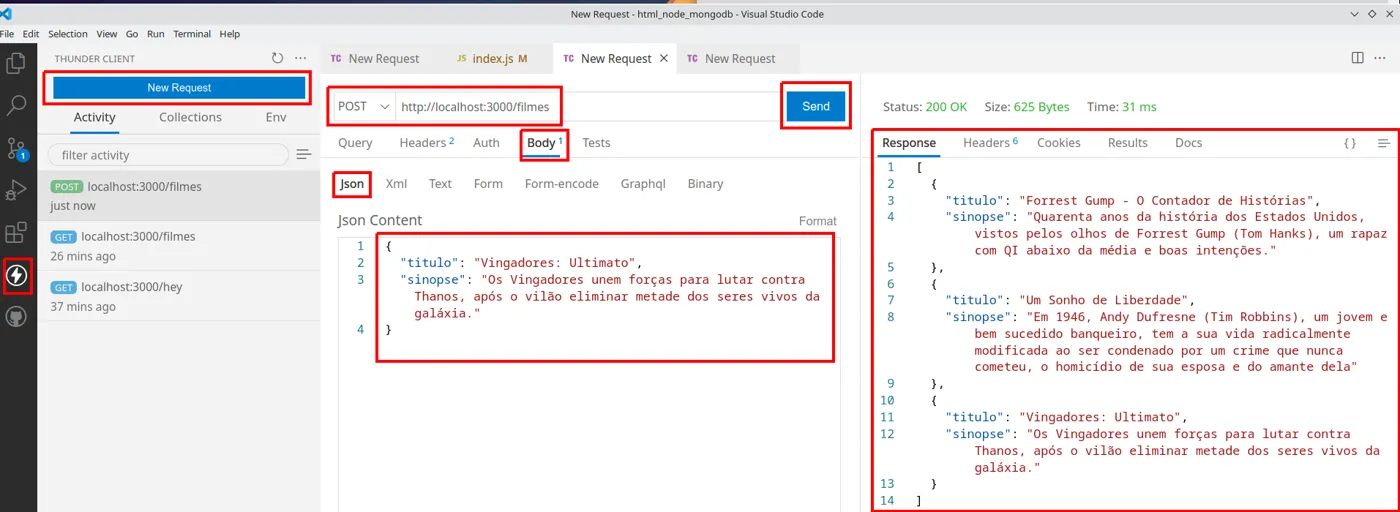Open the Tests tab
This screenshot has width=1400, height=512.
click(x=596, y=143)
